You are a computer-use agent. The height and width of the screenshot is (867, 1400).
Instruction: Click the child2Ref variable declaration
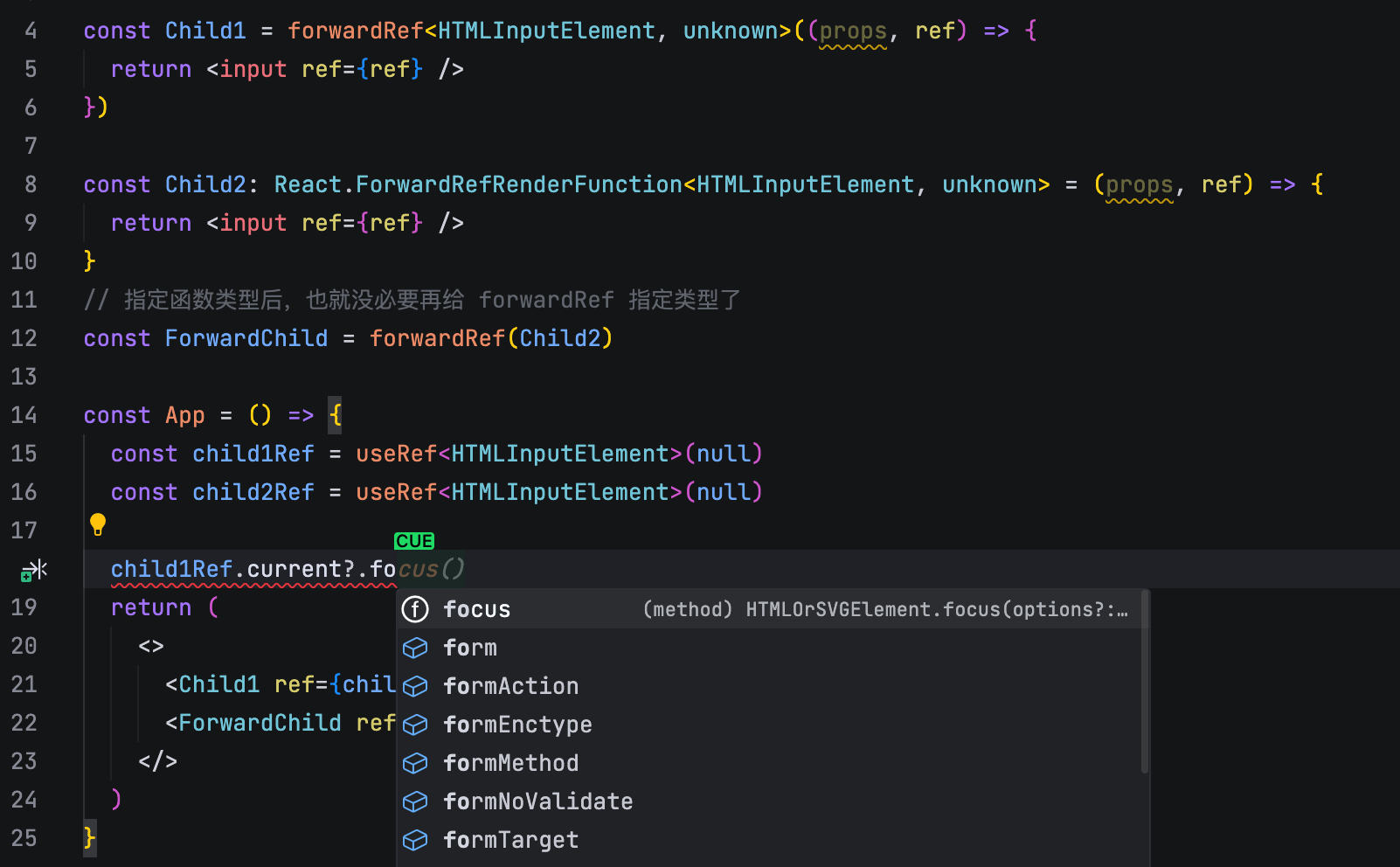pos(253,492)
